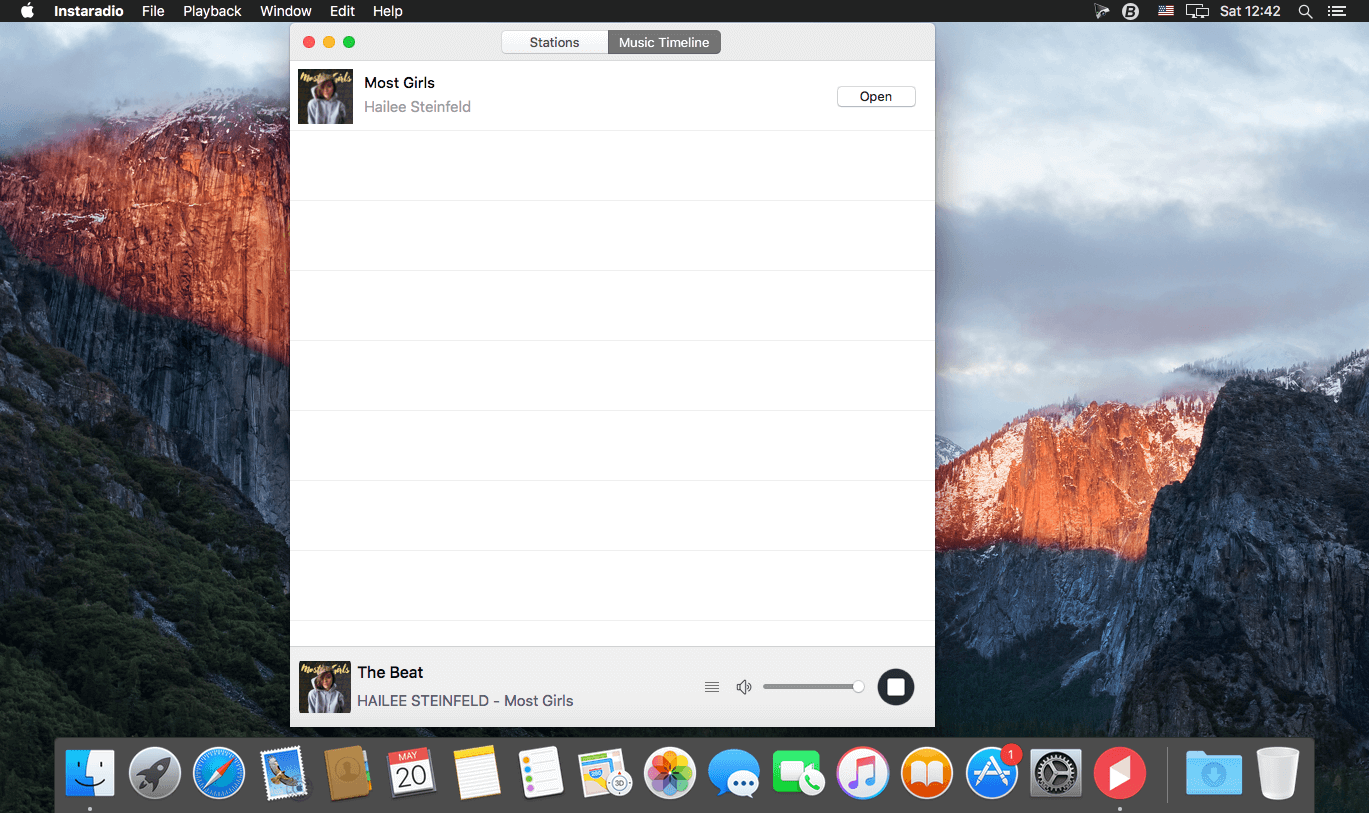Click the Most Girls album thumbnail in the timeline
This screenshot has height=813, width=1369.
[x=326, y=96]
